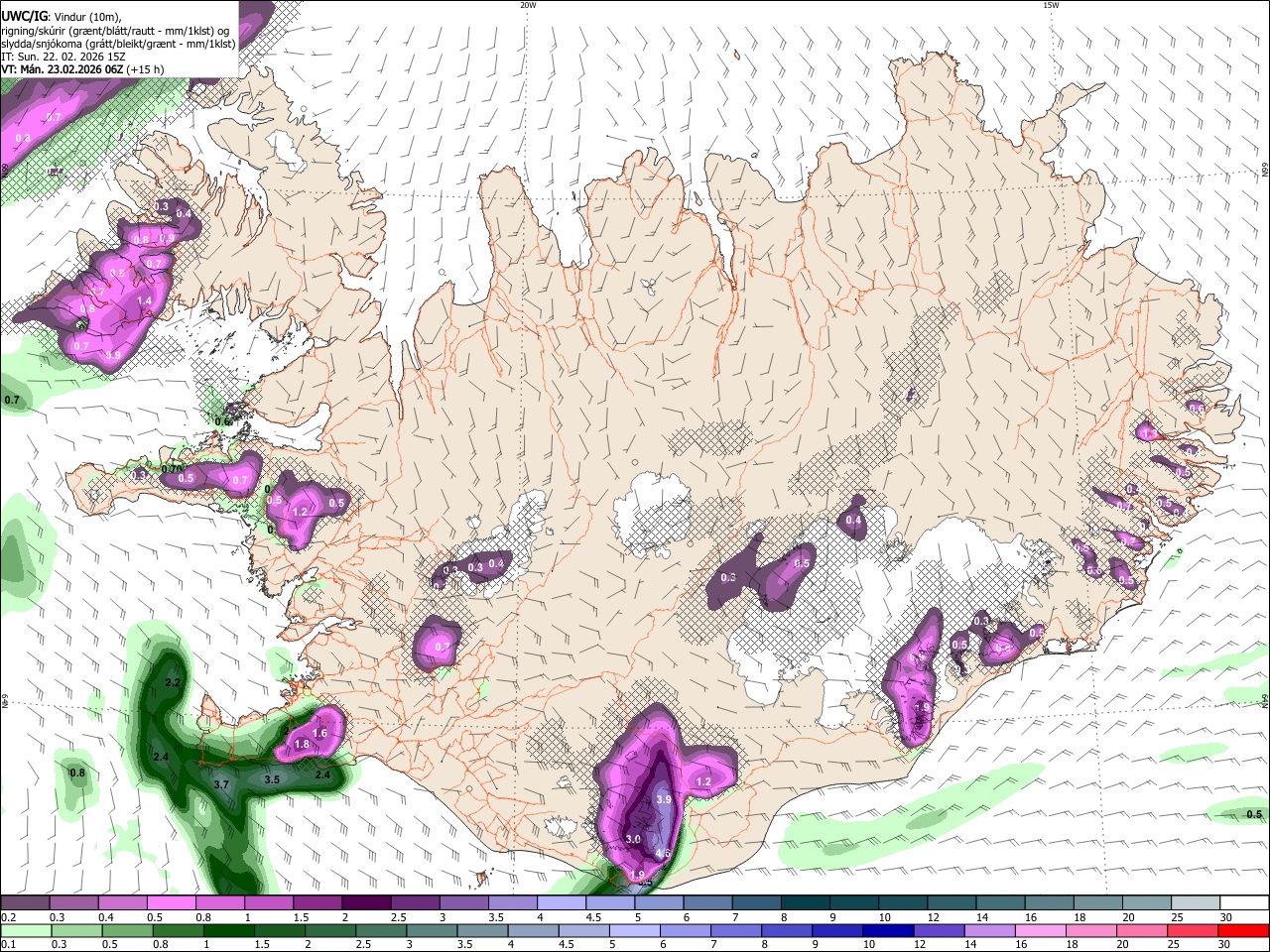Click the 1.6 precipitation value on the map
1270x952 pixels.
319,733
